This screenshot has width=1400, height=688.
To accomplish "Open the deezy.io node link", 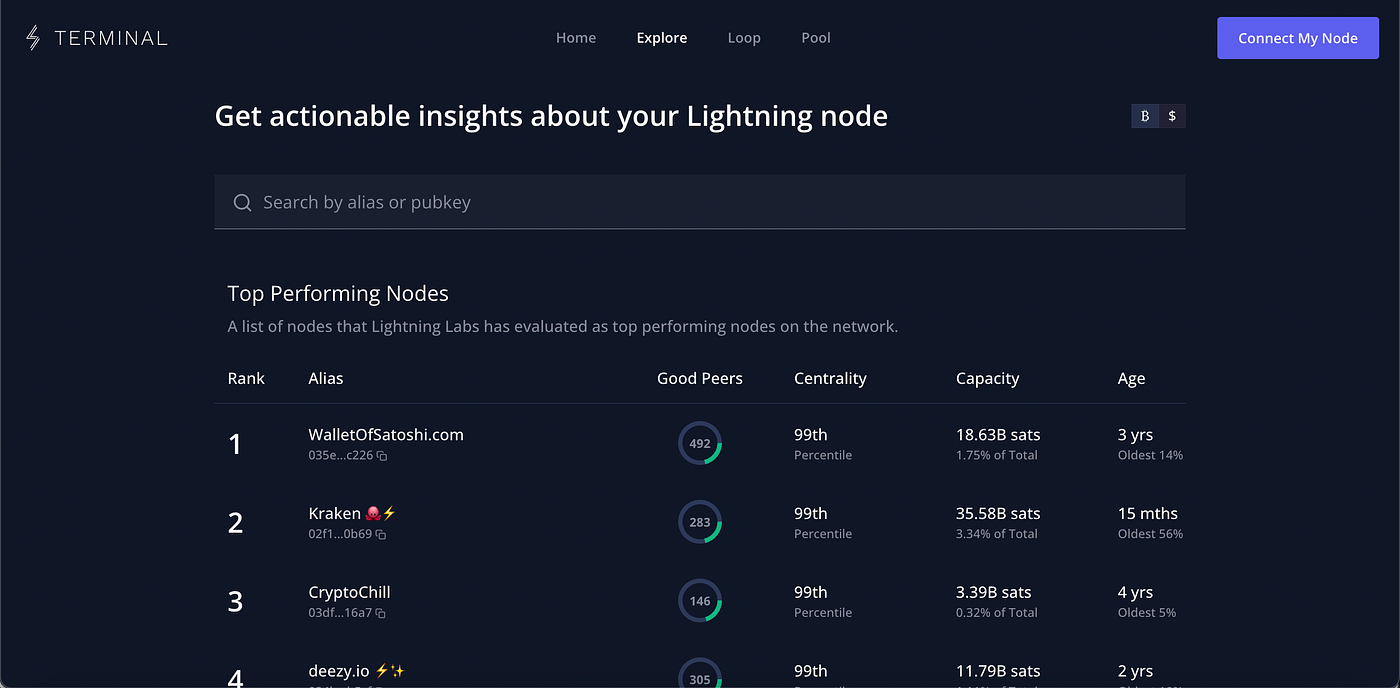I will click(356, 671).
